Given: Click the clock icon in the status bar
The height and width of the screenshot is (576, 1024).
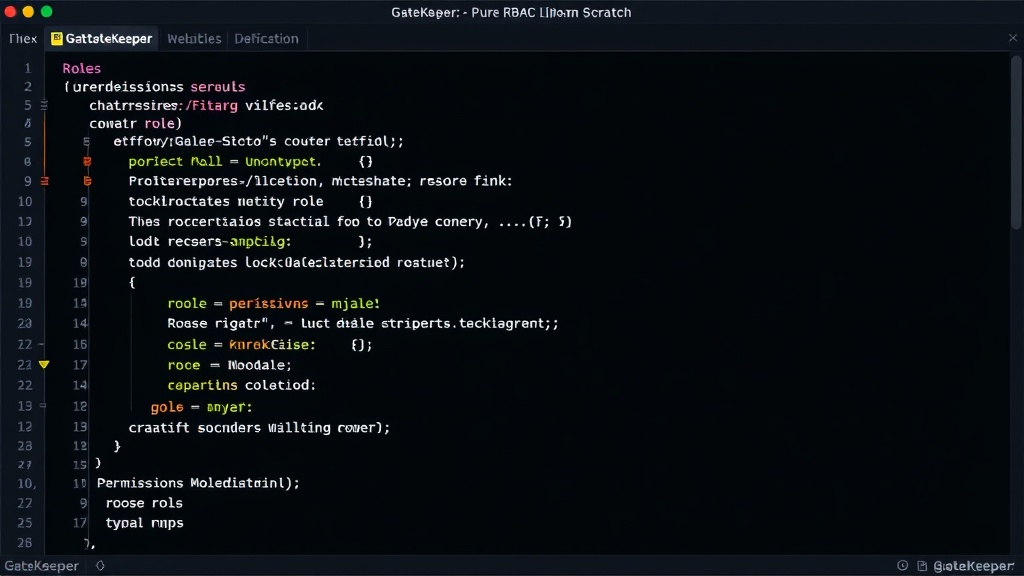Looking at the screenshot, I should pos(903,566).
